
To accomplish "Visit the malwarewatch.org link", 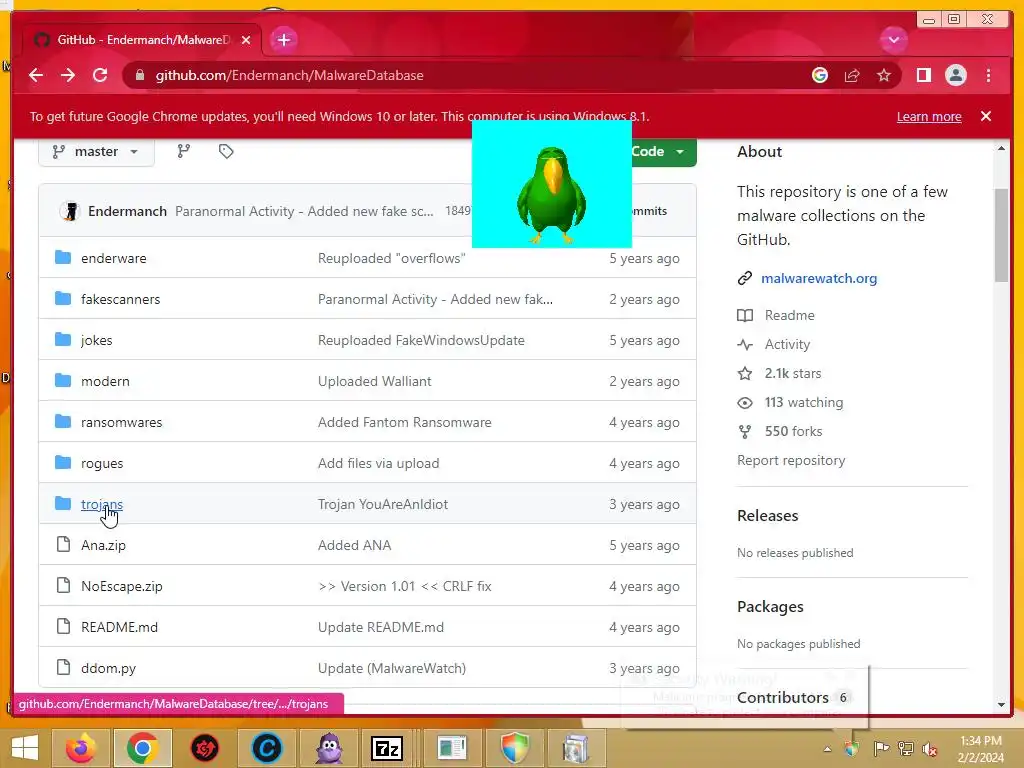I will click(819, 278).
